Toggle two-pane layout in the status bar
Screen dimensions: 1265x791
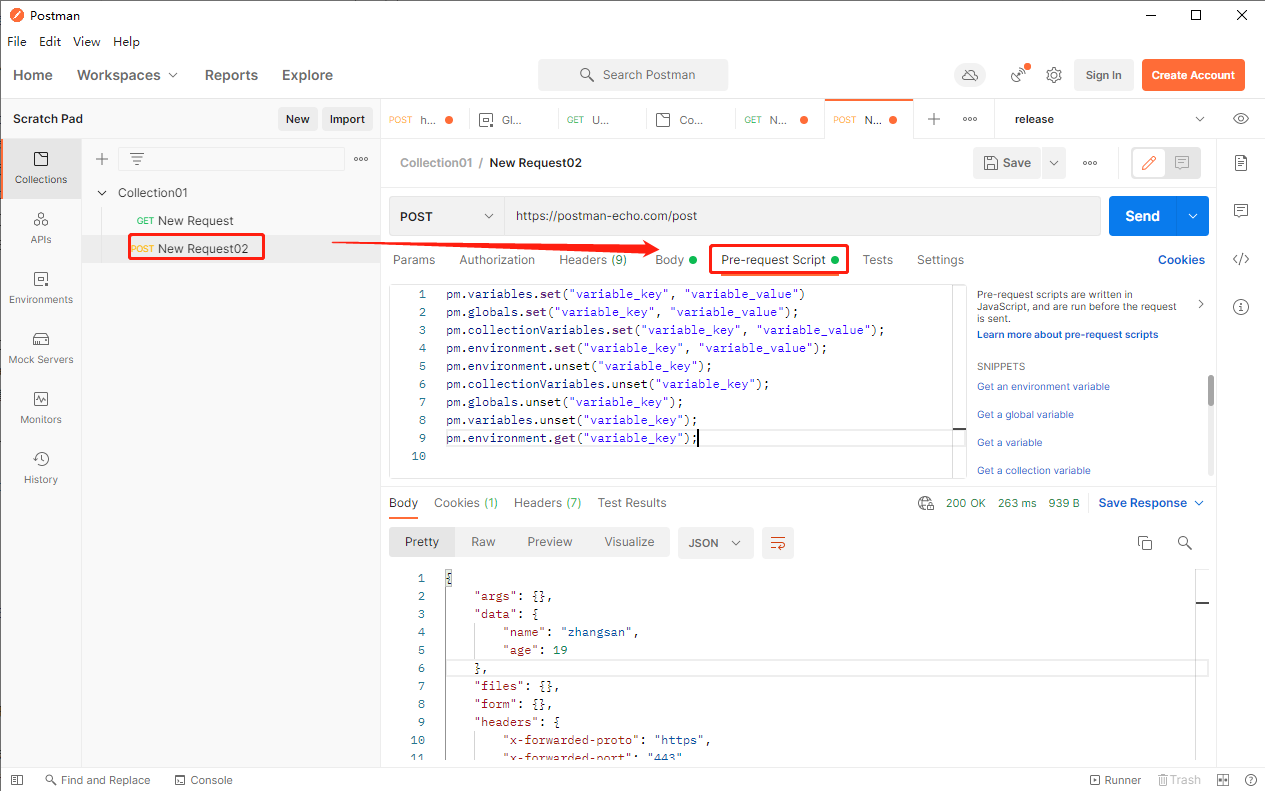[1223, 780]
